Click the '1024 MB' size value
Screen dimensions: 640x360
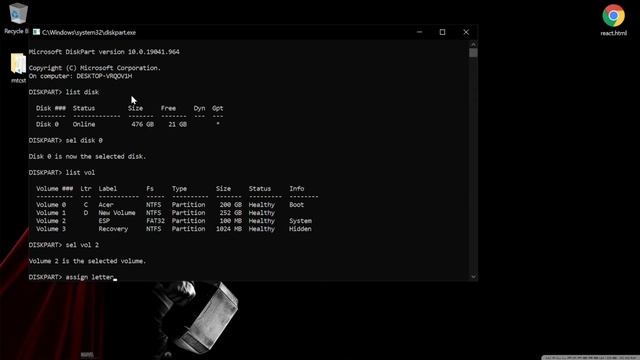(229, 229)
